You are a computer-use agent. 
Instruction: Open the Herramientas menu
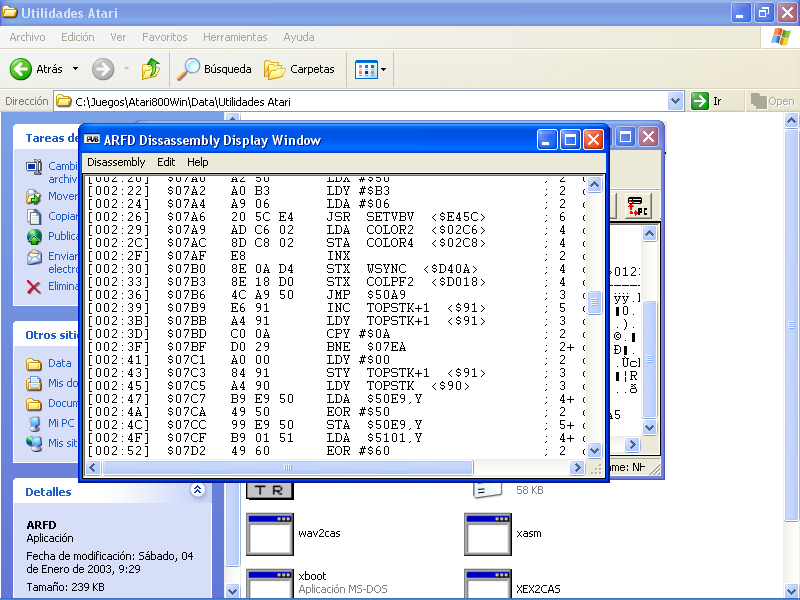tap(235, 37)
